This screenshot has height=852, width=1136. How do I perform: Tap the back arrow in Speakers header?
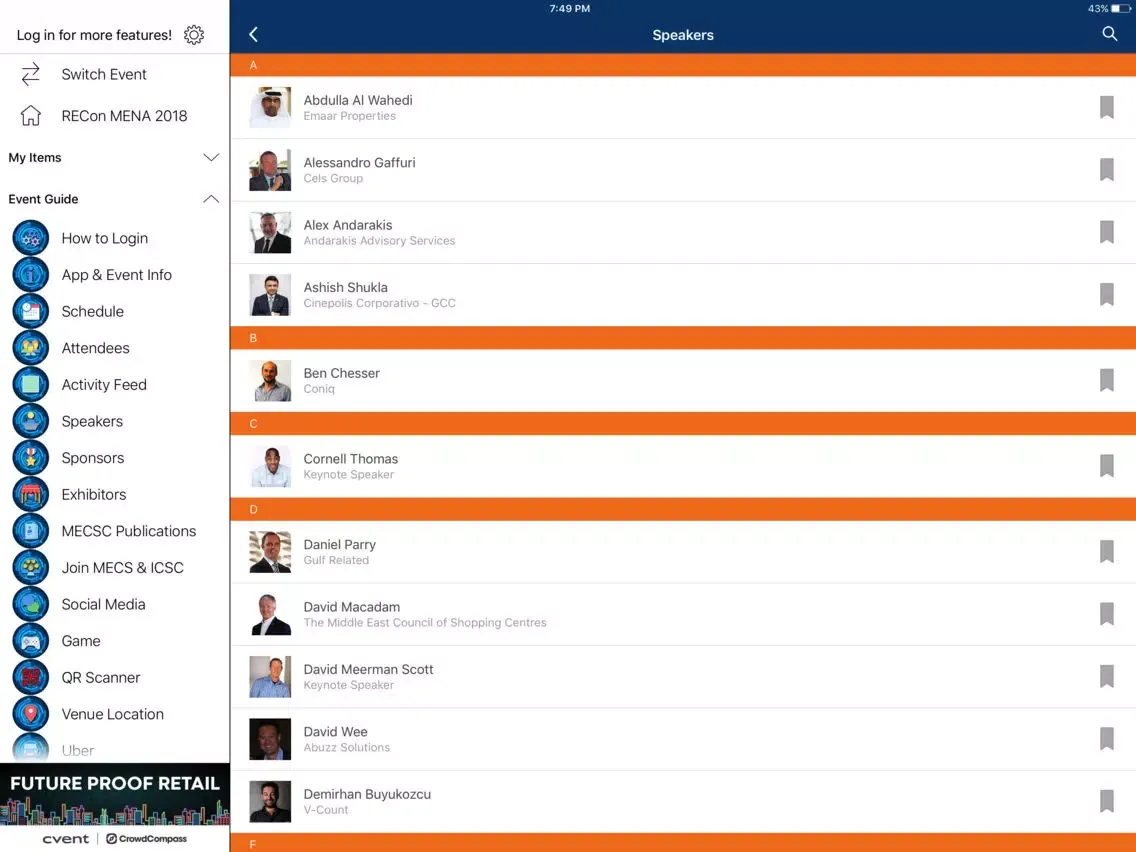[x=254, y=34]
